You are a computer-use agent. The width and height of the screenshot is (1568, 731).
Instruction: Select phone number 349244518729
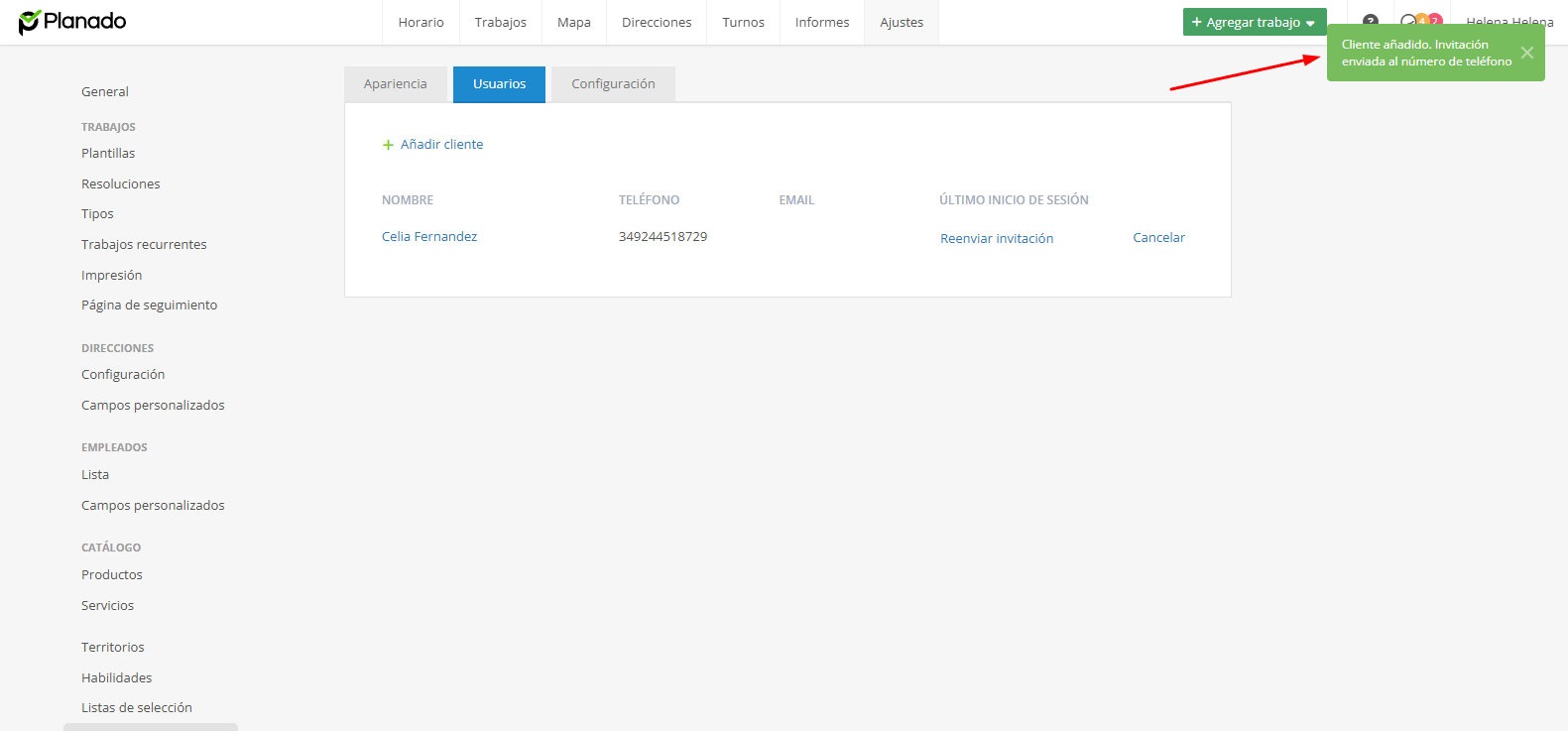coord(663,237)
